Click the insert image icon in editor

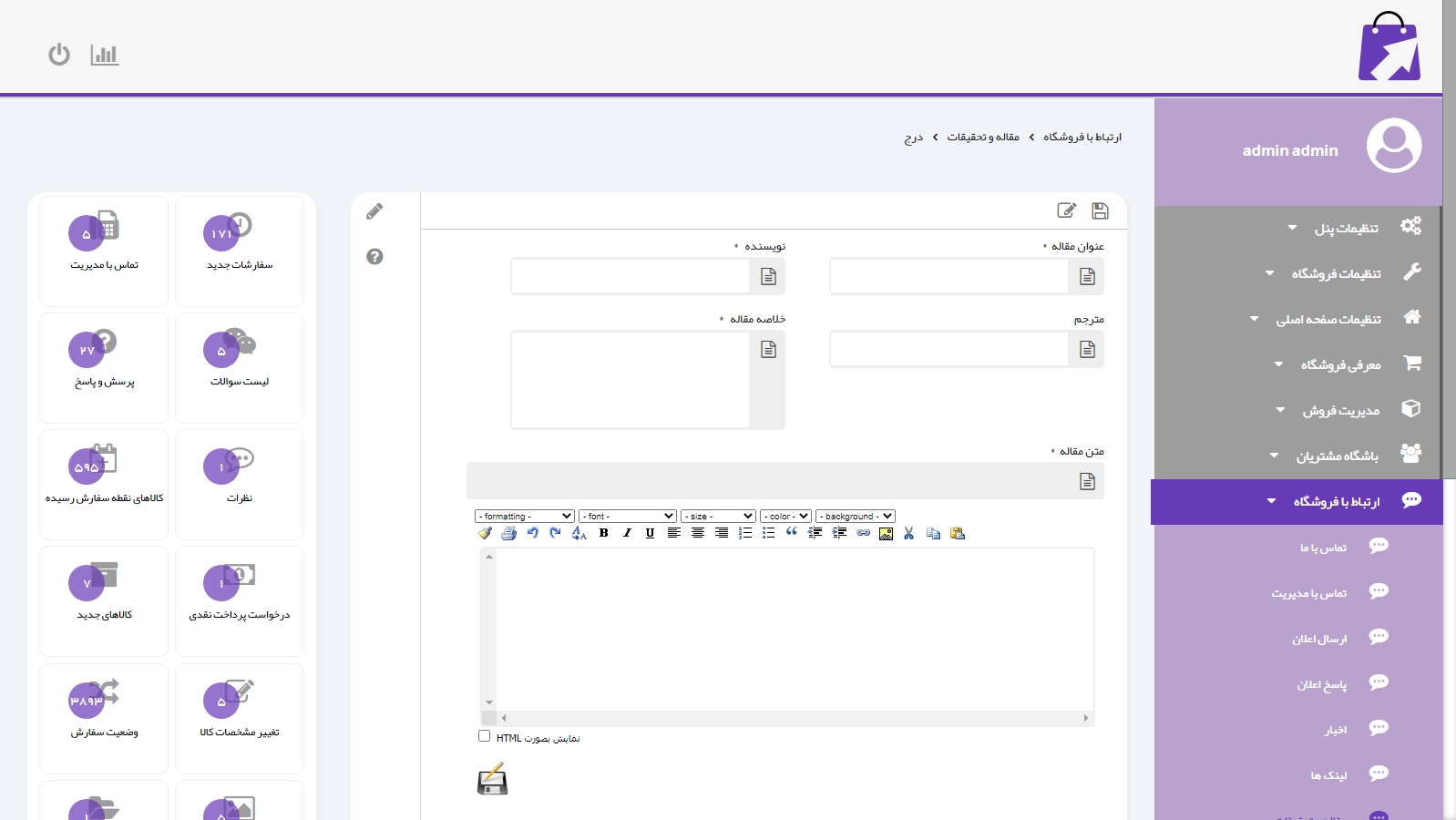pyautogui.click(x=886, y=533)
